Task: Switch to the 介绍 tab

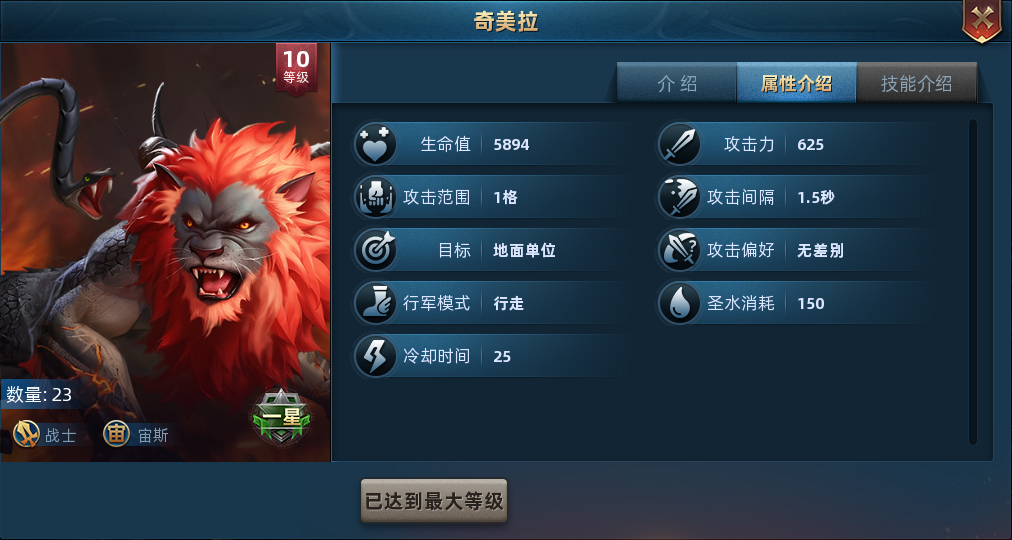Action: [x=676, y=83]
